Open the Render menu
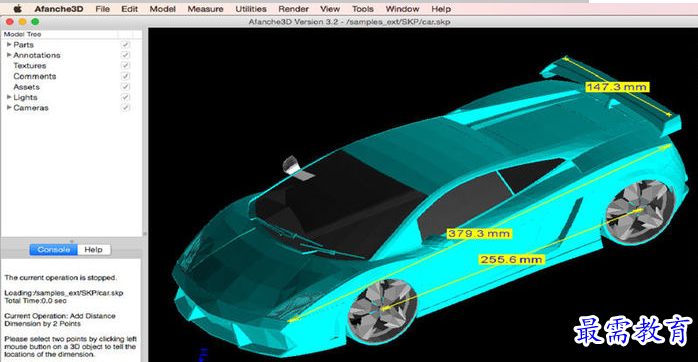The height and width of the screenshot is (362, 698). 293,9
